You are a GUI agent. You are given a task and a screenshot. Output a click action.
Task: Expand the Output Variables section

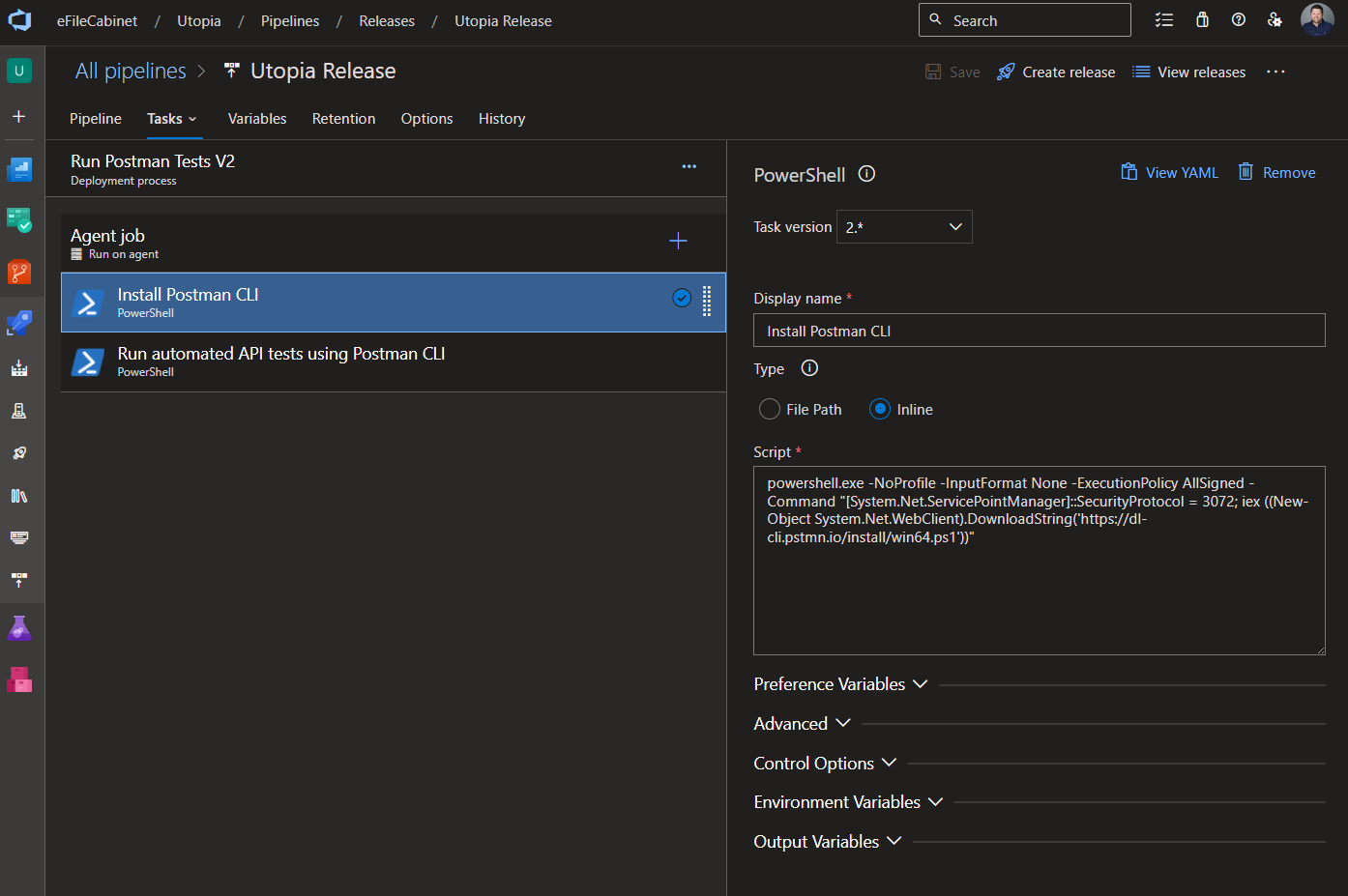(x=827, y=842)
